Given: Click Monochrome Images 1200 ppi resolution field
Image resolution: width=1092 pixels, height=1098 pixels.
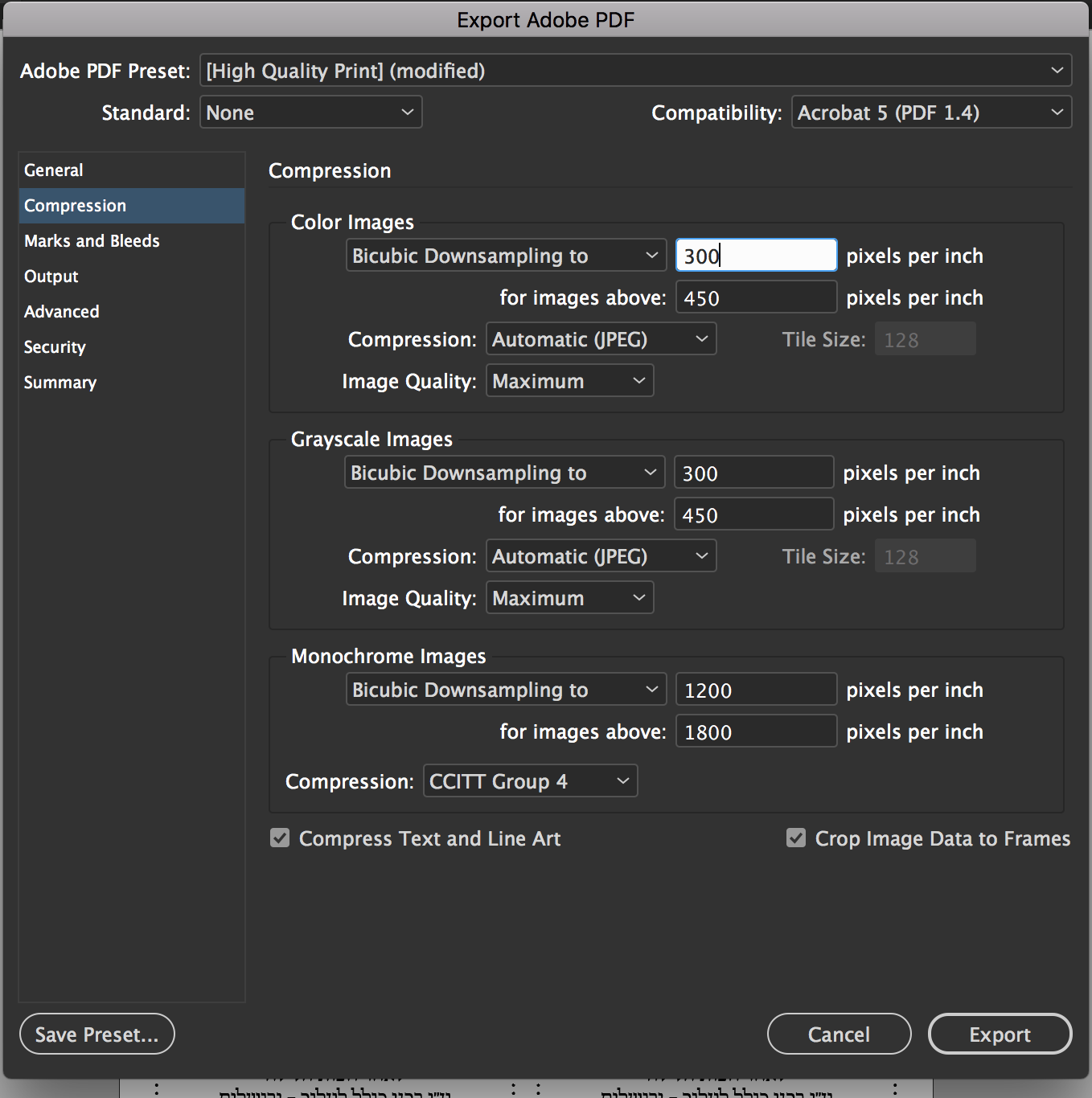Looking at the screenshot, I should coord(756,690).
